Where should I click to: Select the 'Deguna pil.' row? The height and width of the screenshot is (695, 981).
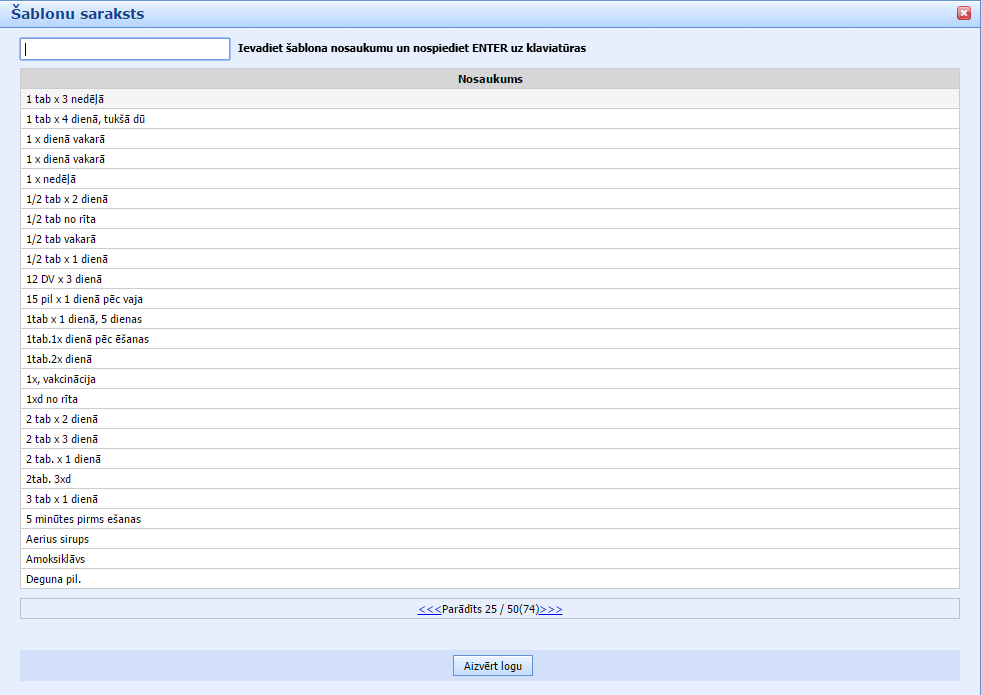pyautogui.click(x=53, y=579)
